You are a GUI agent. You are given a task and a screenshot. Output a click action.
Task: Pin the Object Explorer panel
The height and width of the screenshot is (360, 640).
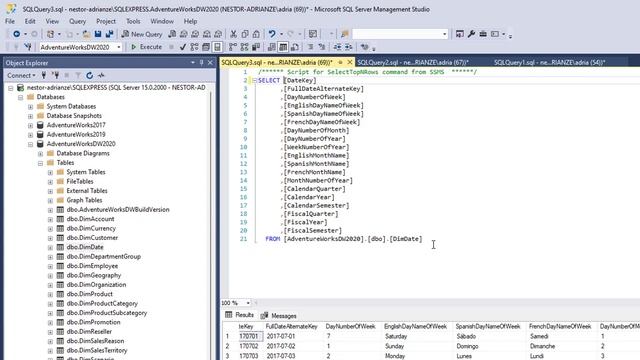pos(202,62)
